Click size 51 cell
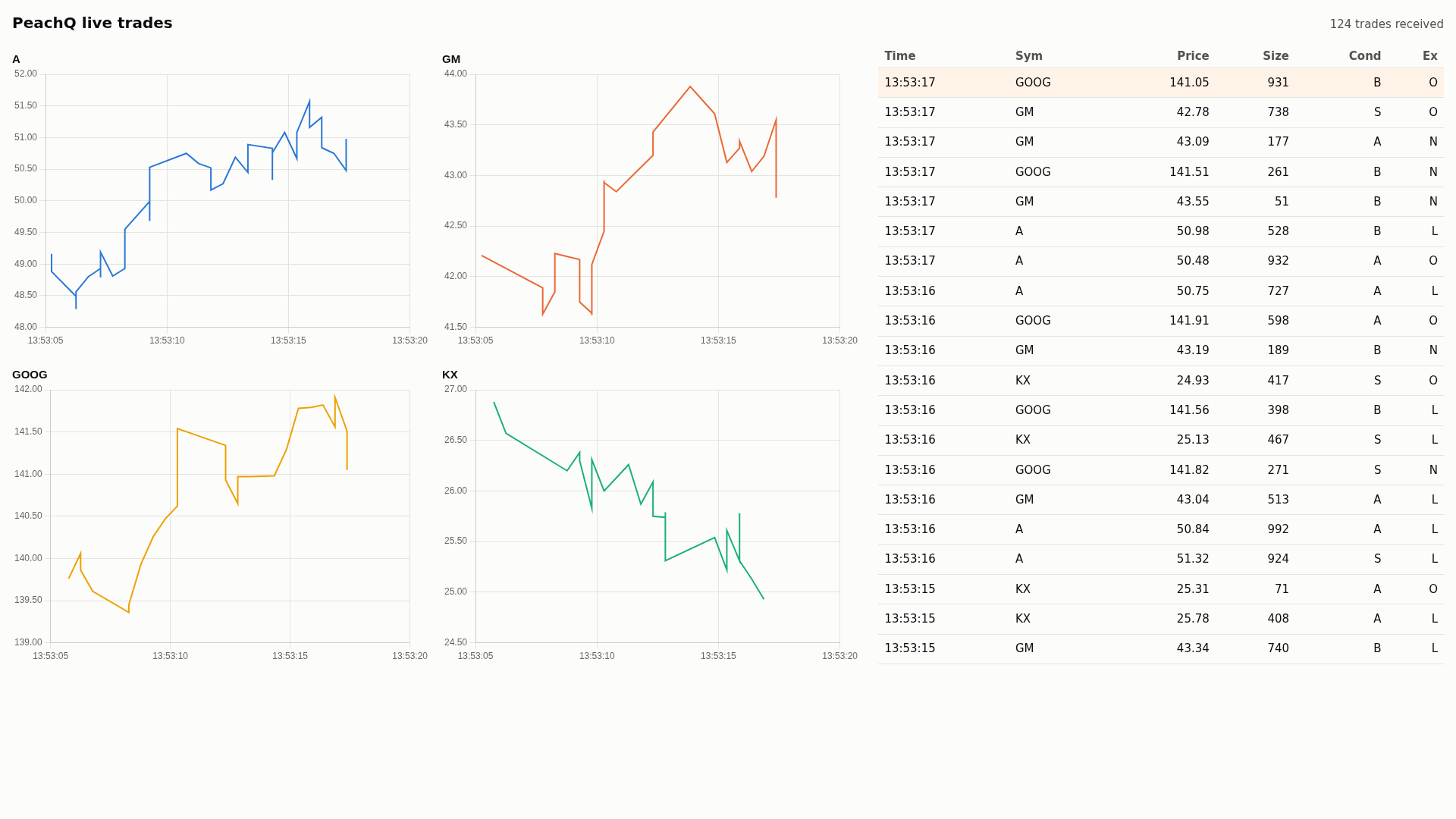 (1282, 202)
